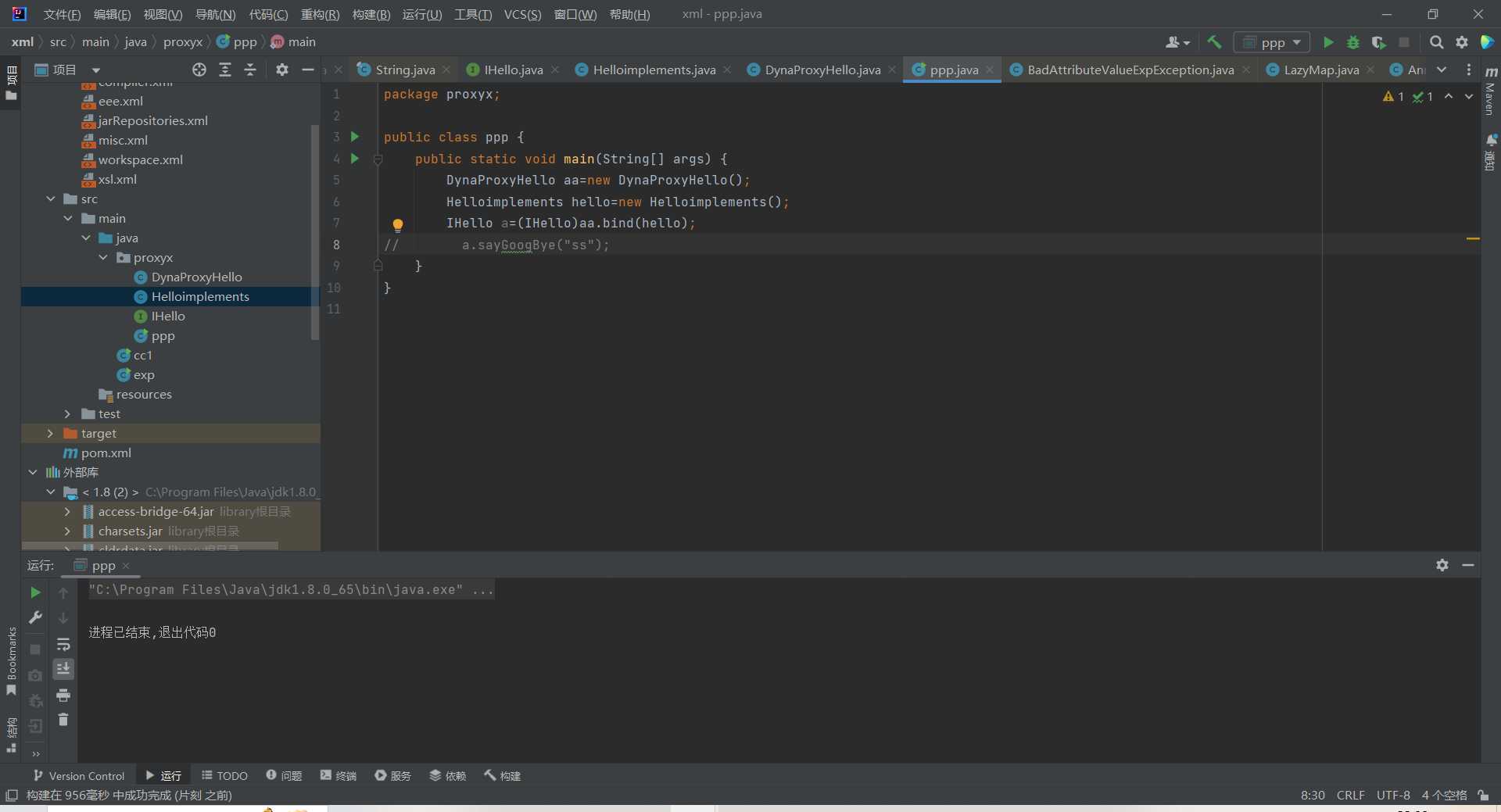This screenshot has height=812, width=1501.
Task: Clear console with trash icon
Action: 63,720
